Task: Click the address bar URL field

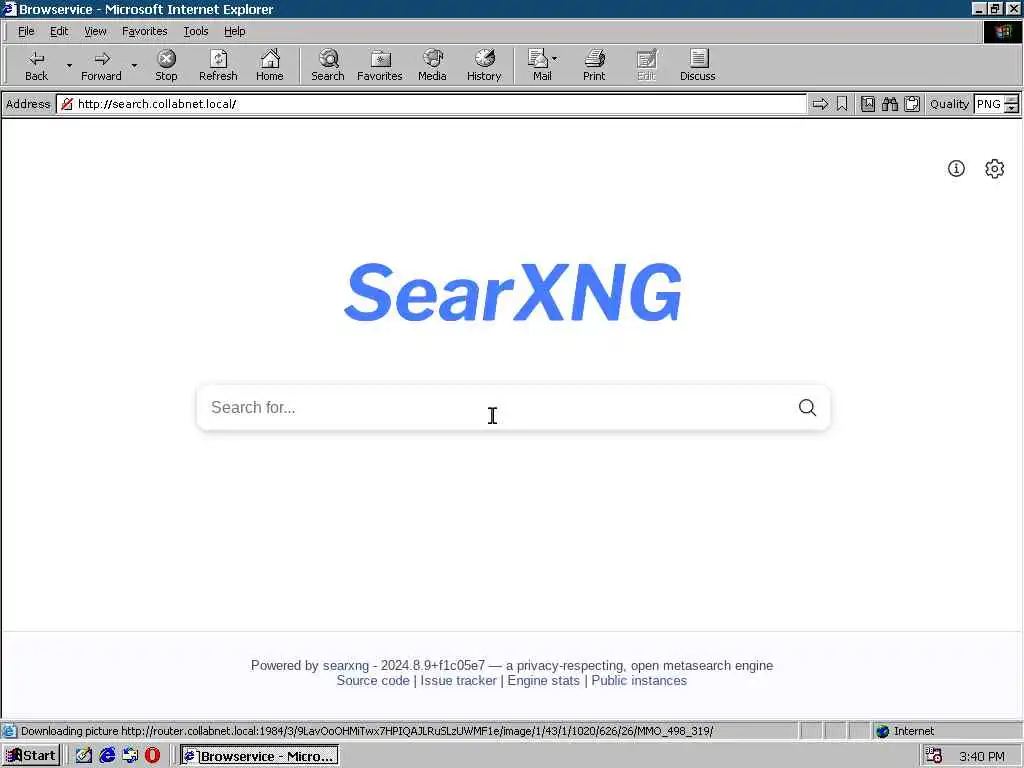Action: (431, 104)
